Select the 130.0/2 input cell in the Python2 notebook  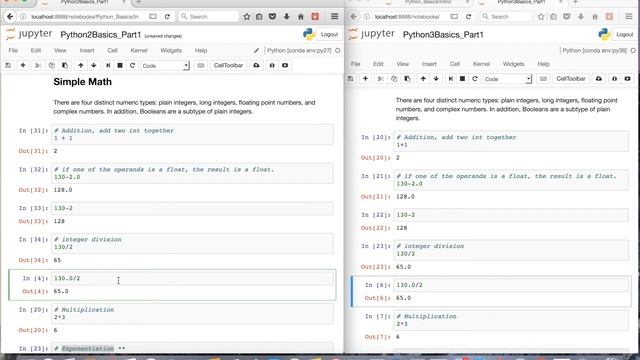(x=192, y=278)
